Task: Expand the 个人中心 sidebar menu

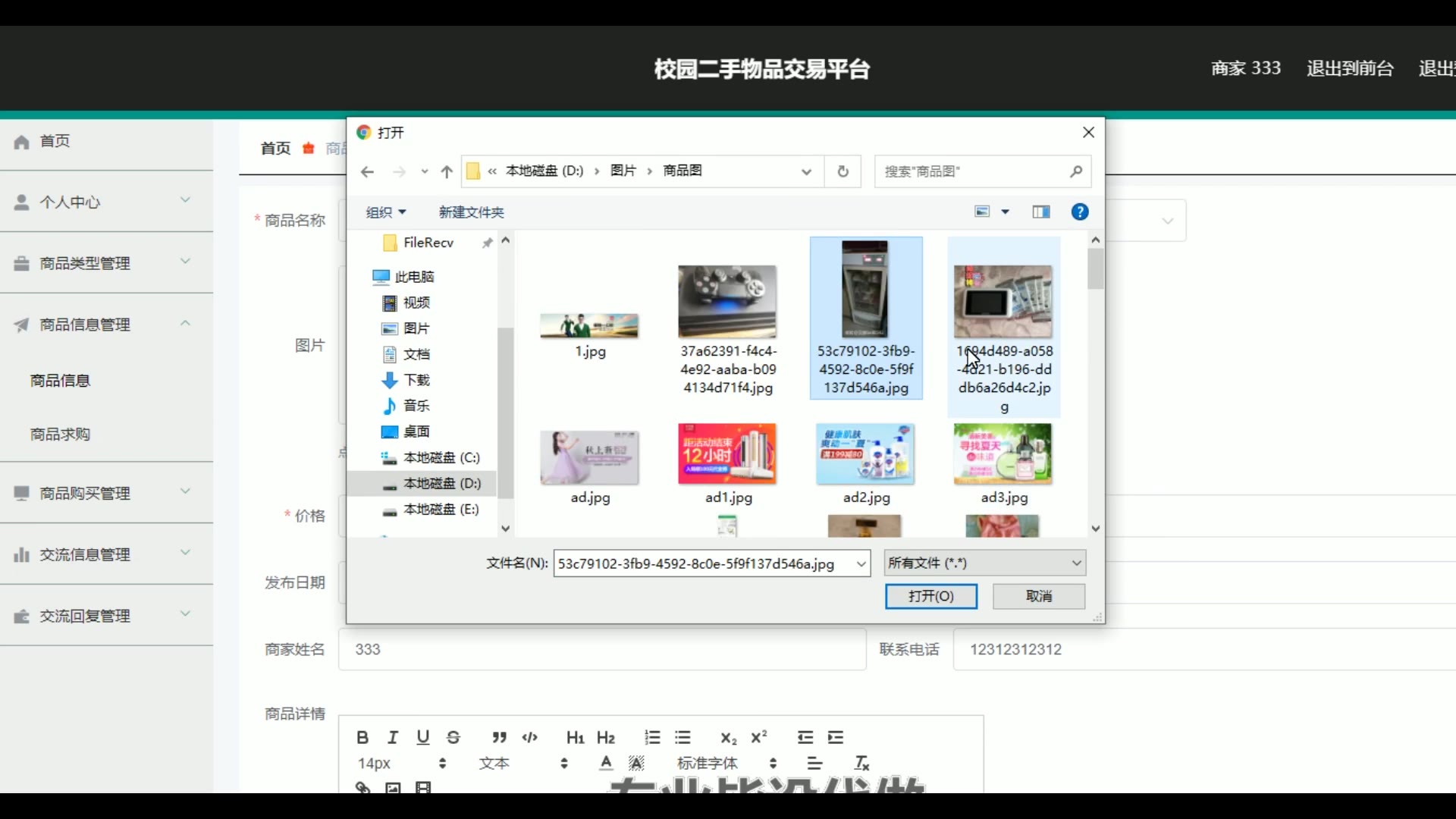Action: click(106, 202)
